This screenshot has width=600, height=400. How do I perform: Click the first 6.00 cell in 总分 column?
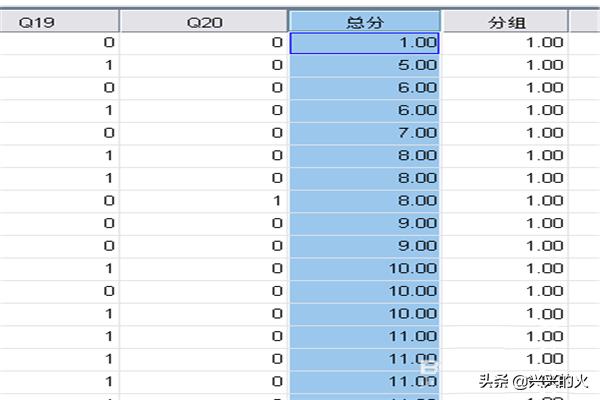pos(365,88)
